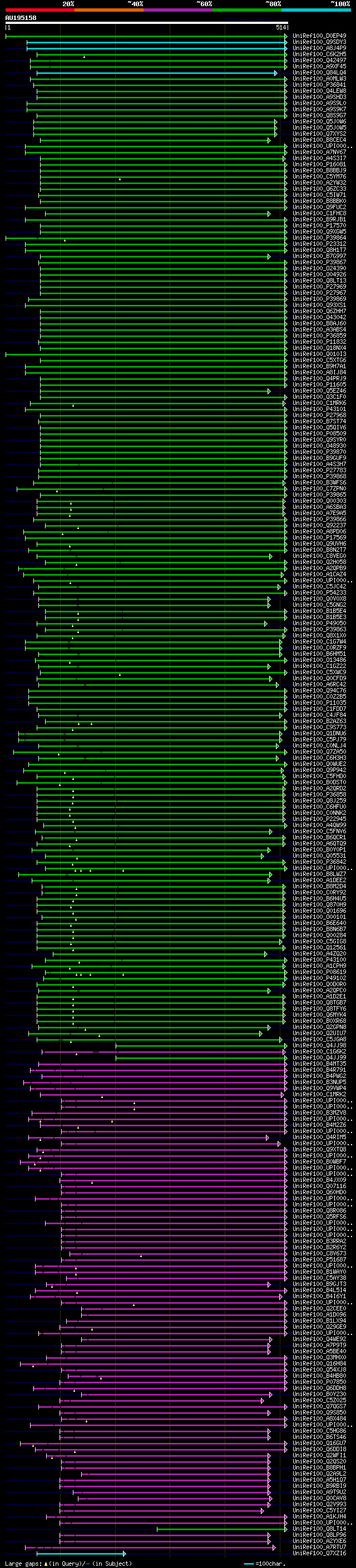Viewport: 356px width, 1568px height.
Task: Select the UniRef100_C1FHC8 label
Action: 319,213
